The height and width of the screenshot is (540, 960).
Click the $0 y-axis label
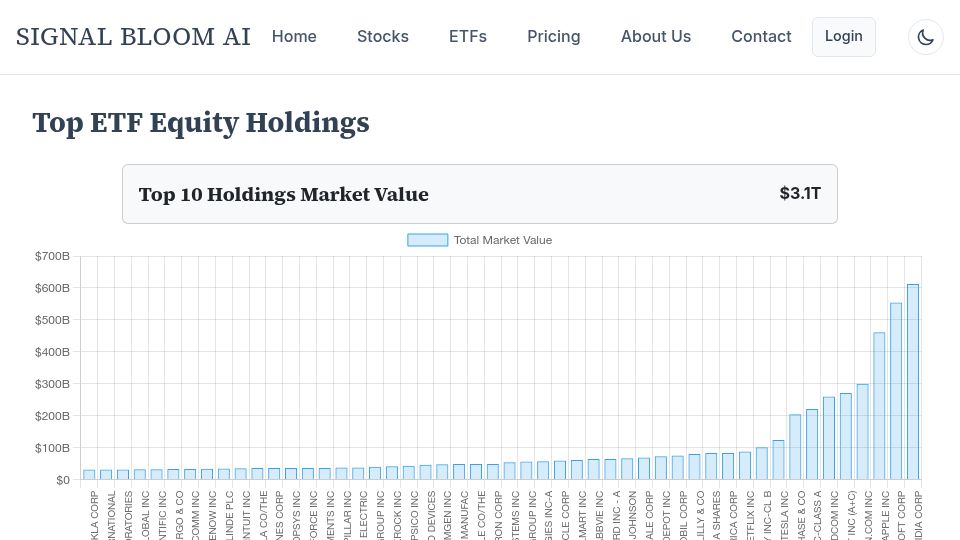tap(62, 480)
